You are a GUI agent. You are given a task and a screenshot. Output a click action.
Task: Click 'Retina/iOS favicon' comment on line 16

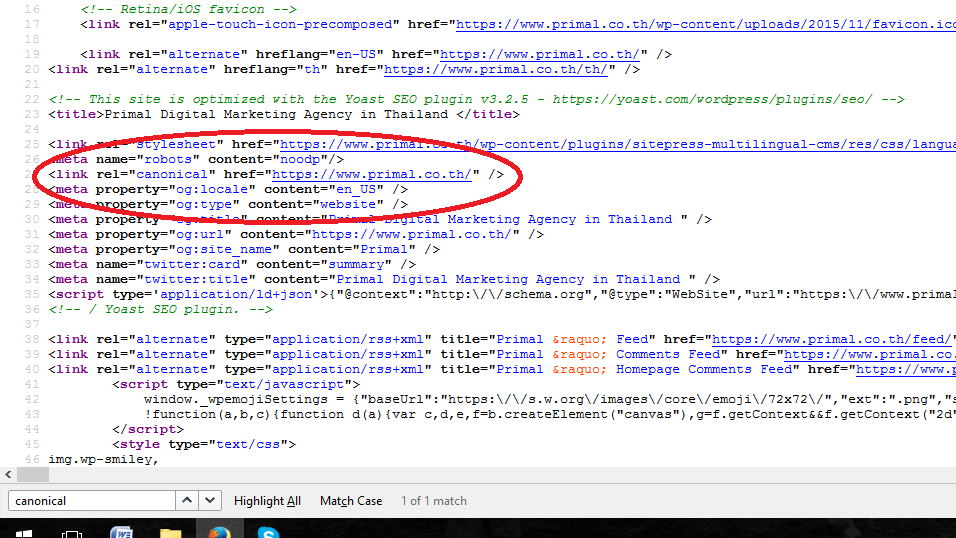pyautogui.click(x=188, y=9)
